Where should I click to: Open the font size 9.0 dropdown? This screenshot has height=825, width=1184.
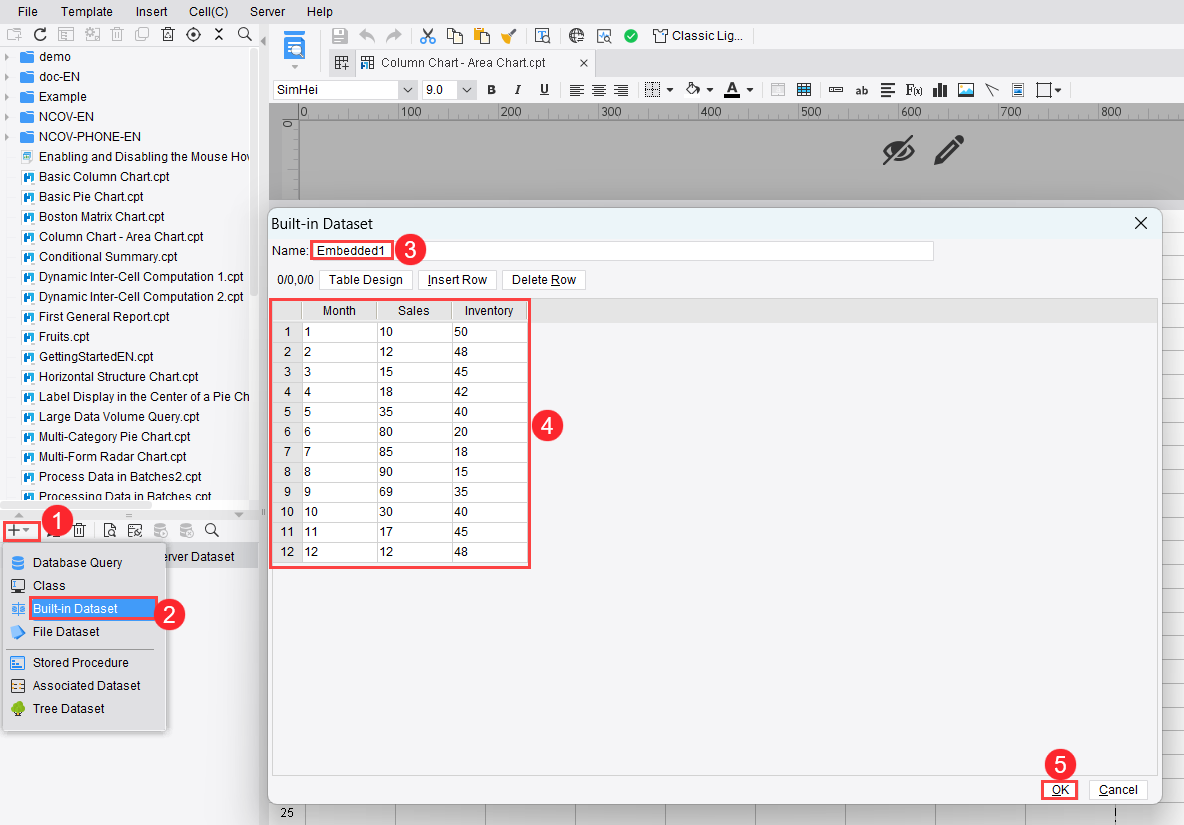click(x=467, y=90)
